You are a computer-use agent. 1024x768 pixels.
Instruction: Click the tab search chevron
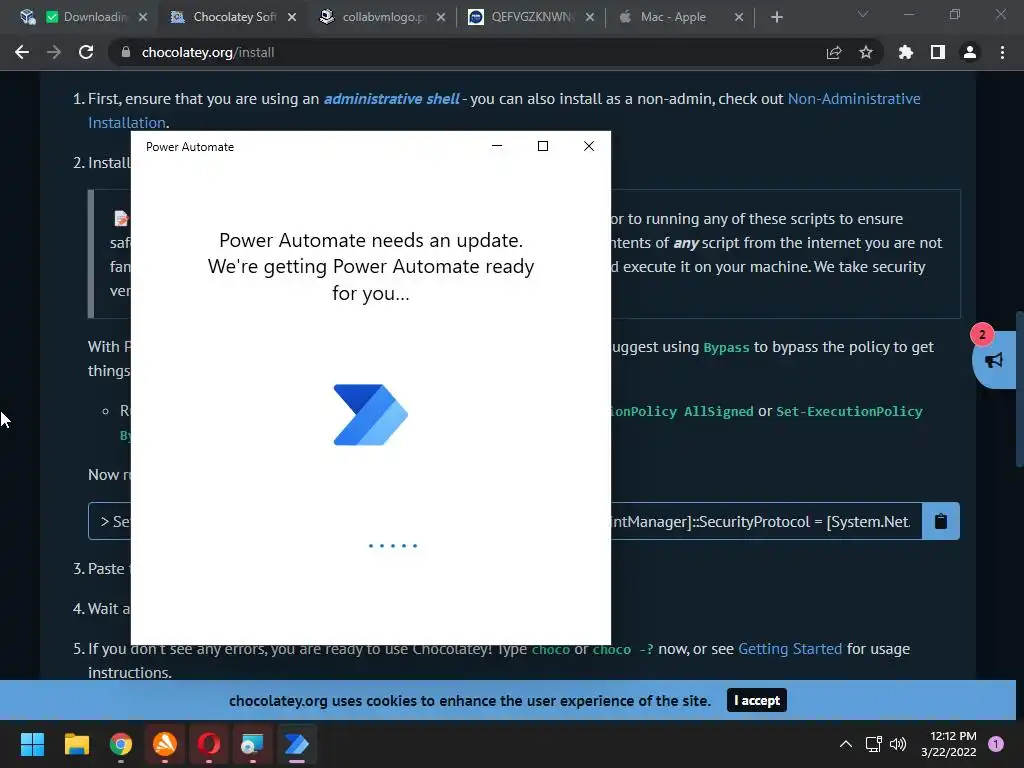tap(863, 14)
